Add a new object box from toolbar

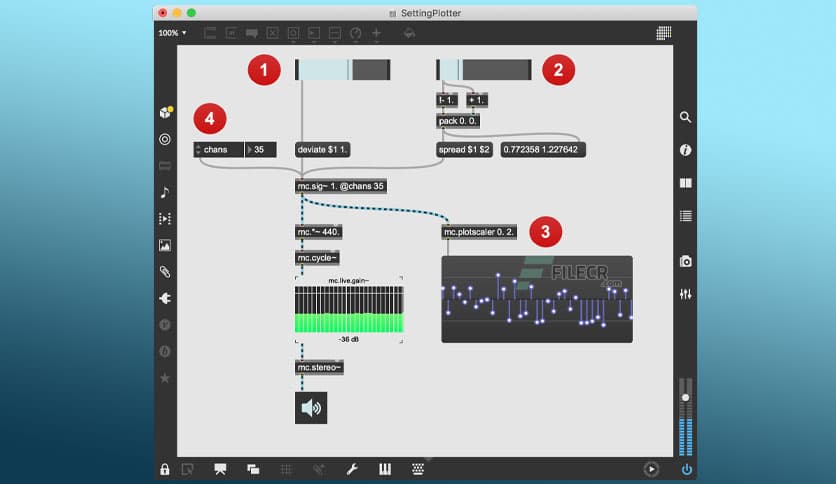click(210, 33)
